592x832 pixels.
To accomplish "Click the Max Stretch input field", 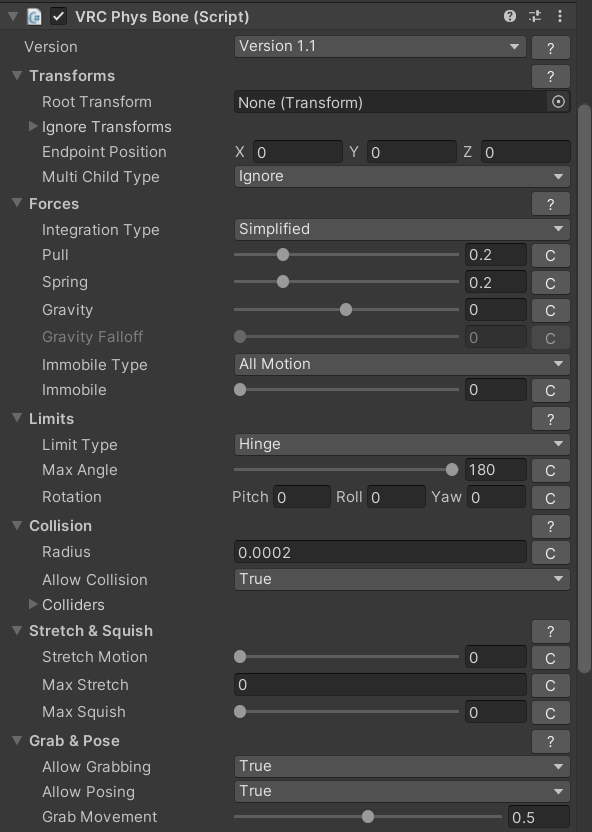I will pos(380,685).
